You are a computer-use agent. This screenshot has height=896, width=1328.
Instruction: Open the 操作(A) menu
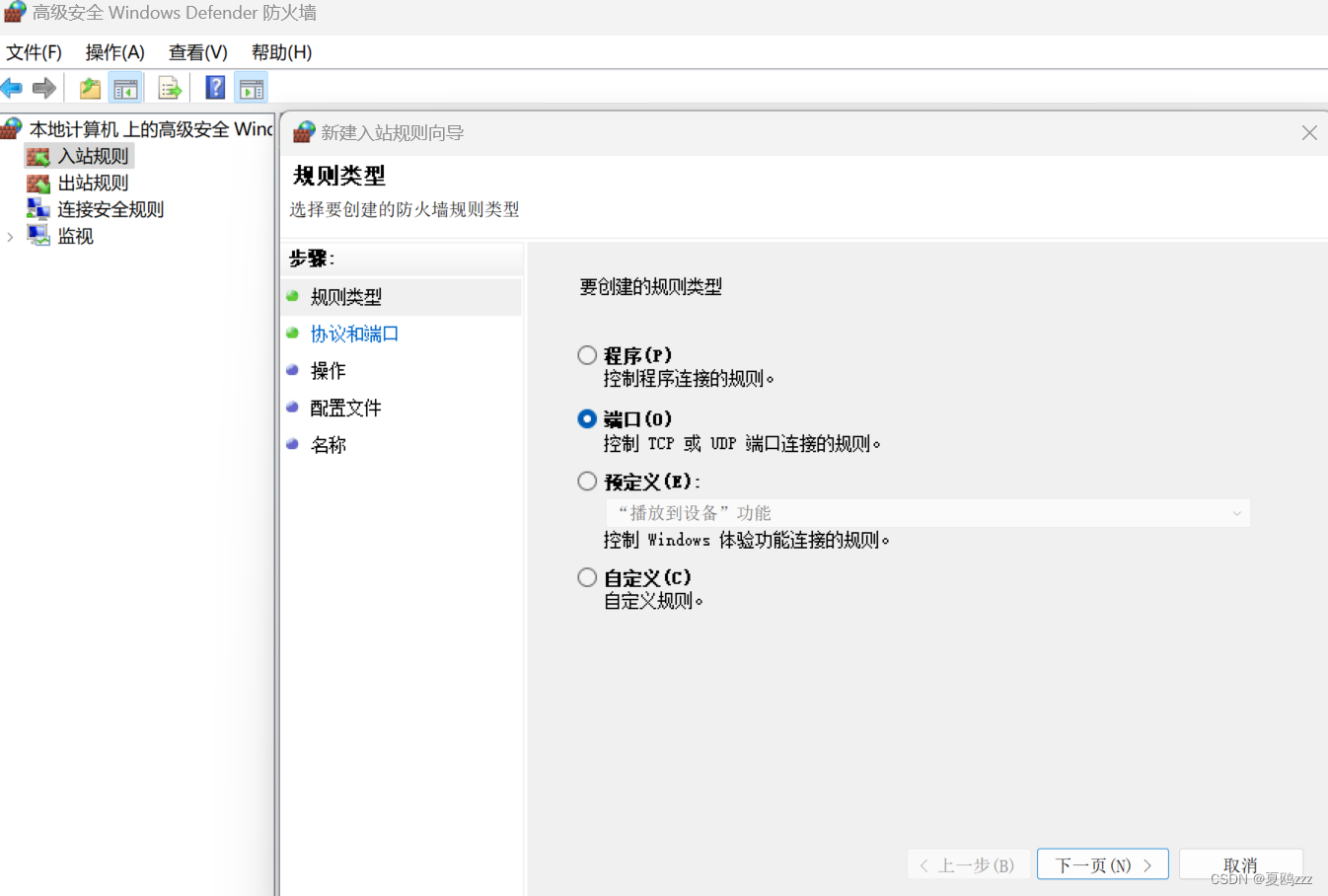coord(114,52)
